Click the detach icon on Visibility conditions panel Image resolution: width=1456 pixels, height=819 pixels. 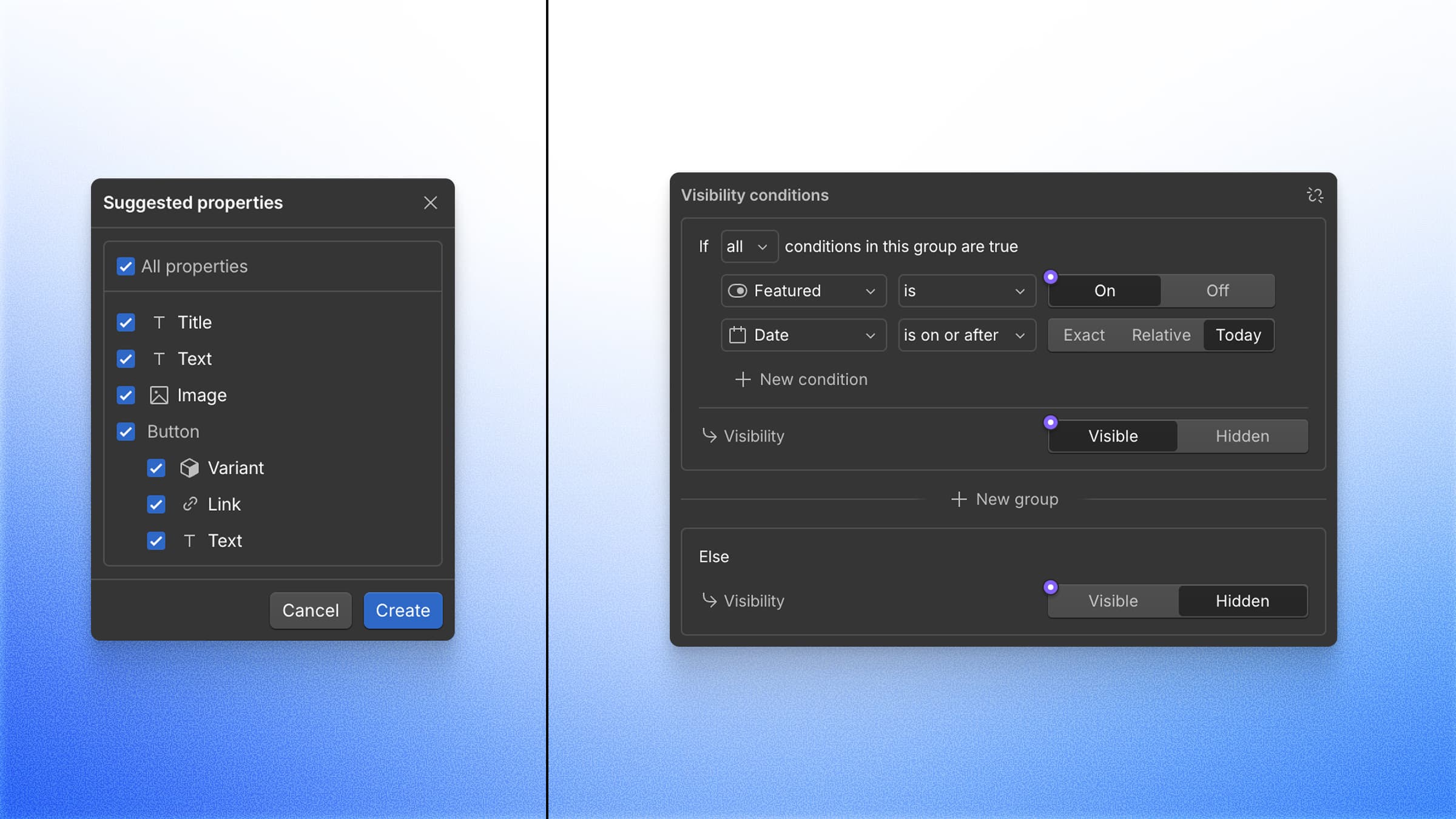click(1315, 195)
